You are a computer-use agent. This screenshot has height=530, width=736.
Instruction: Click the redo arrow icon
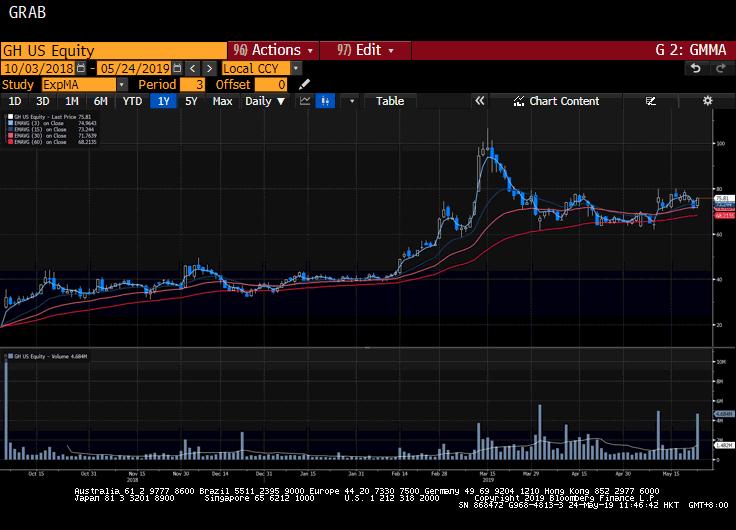coord(720,68)
